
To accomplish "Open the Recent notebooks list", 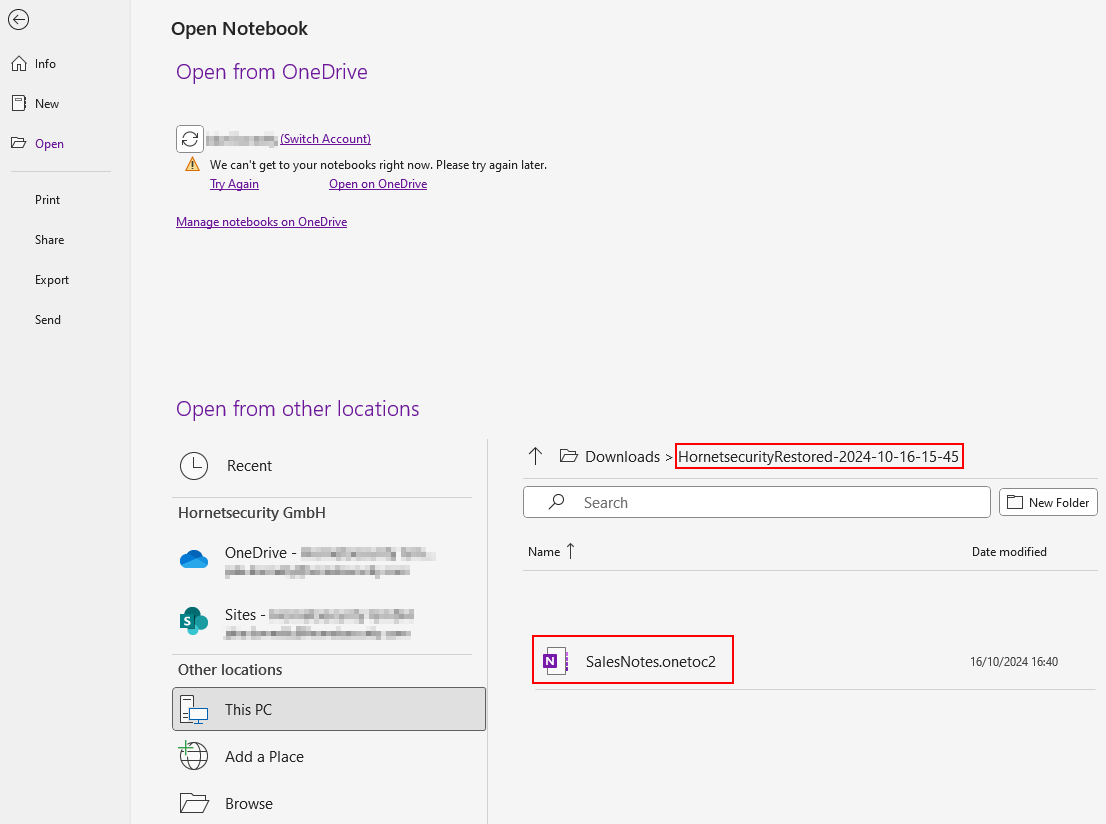I will click(x=249, y=465).
